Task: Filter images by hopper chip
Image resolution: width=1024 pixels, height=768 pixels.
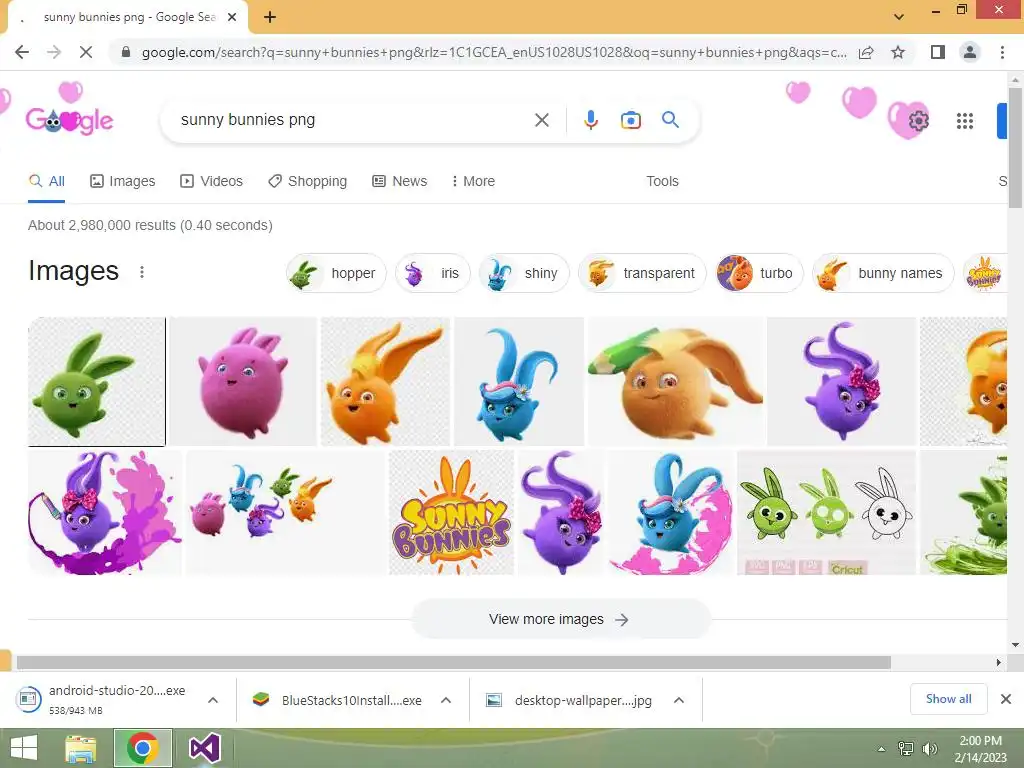Action: click(x=336, y=273)
